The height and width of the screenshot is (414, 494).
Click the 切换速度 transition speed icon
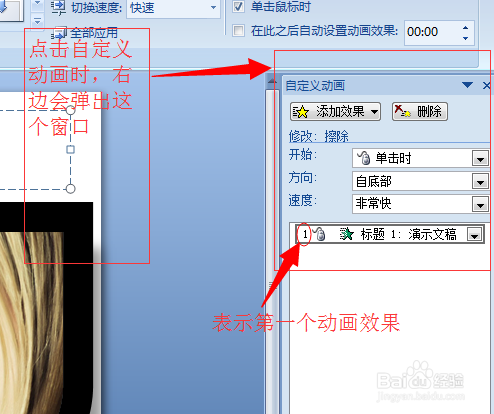[59, 7]
